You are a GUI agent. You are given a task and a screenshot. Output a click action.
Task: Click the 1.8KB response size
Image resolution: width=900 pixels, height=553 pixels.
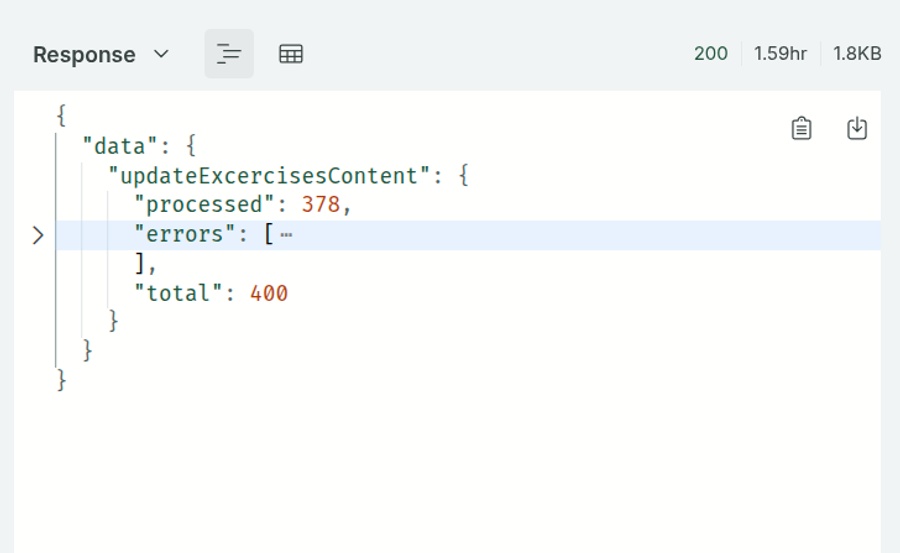coord(857,54)
